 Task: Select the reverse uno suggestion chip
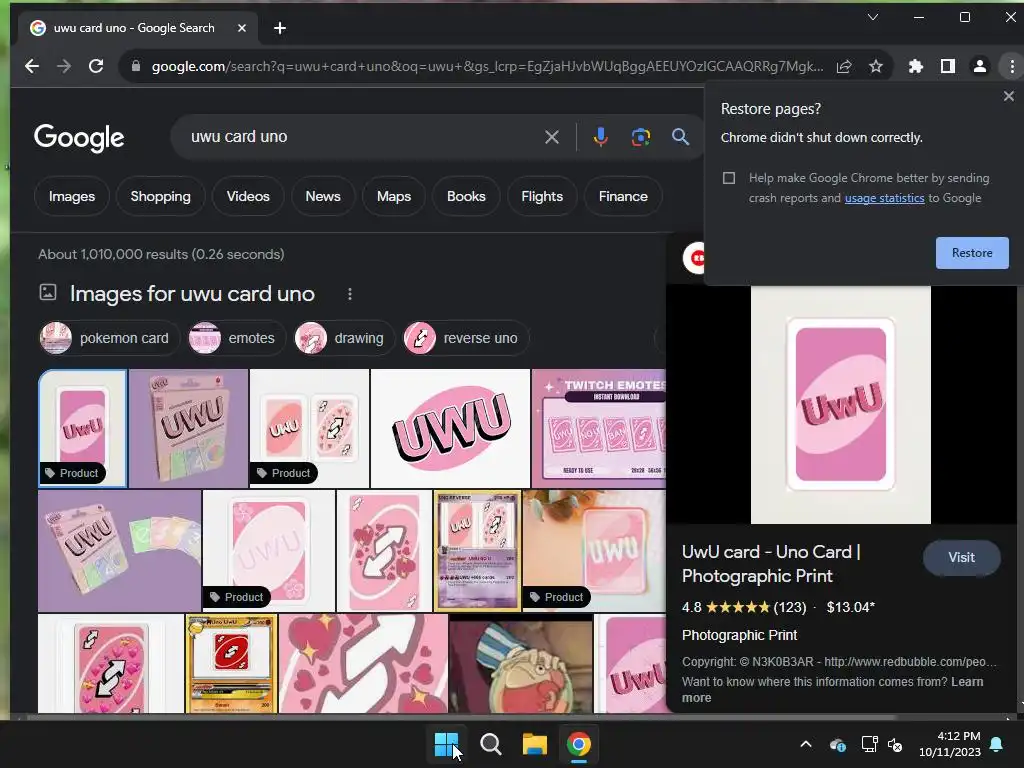pyautogui.click(x=465, y=338)
